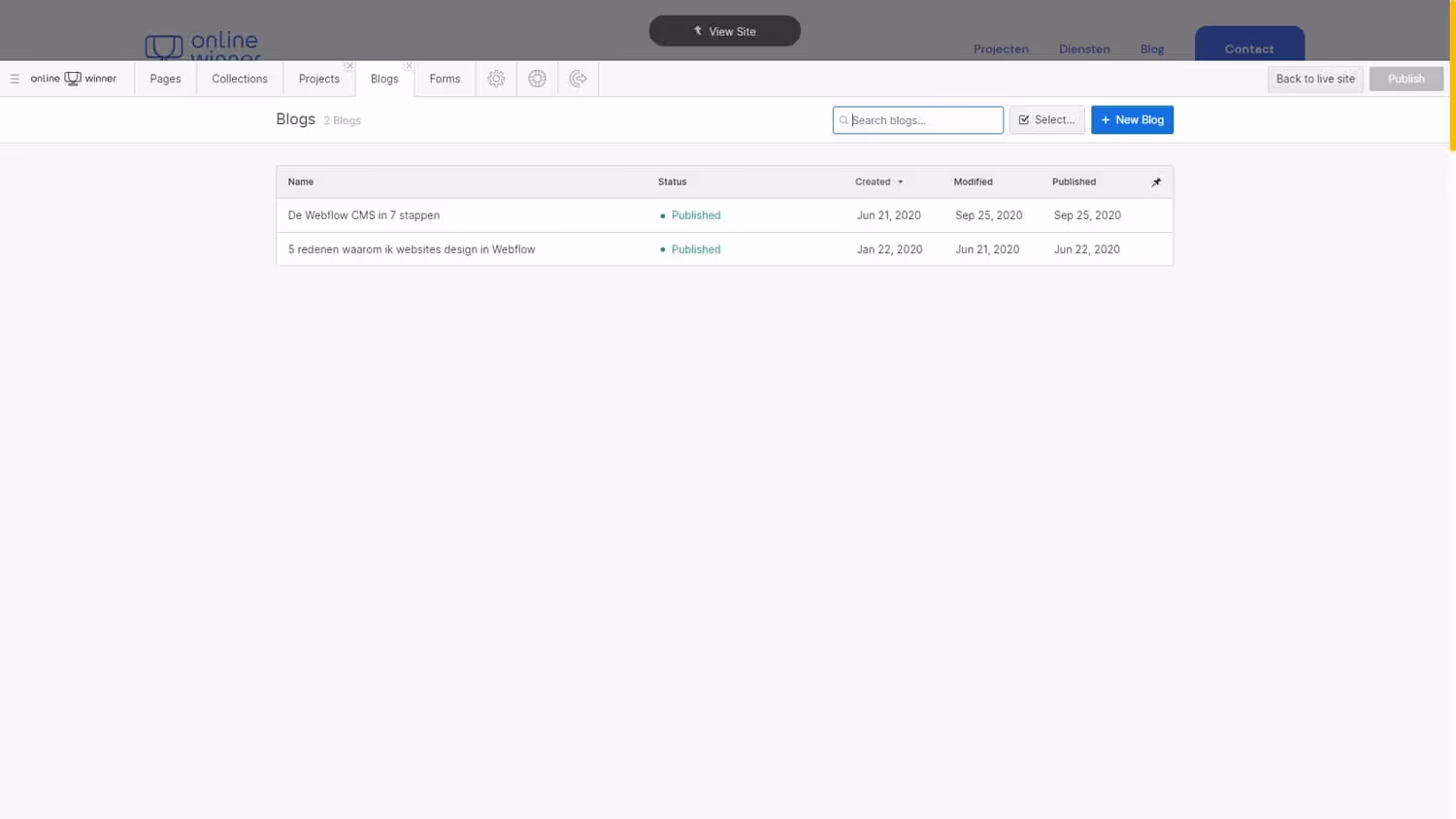Close the Blogs tab with its X
This screenshot has height=819, width=1456.
409,66
